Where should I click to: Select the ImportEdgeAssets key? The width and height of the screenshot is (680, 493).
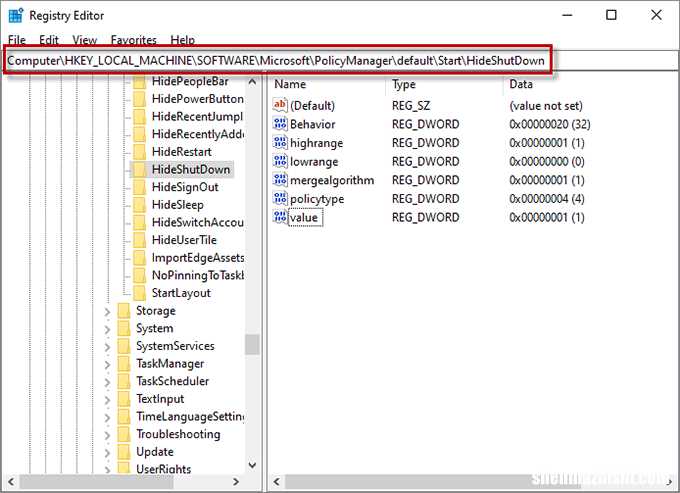point(198,258)
